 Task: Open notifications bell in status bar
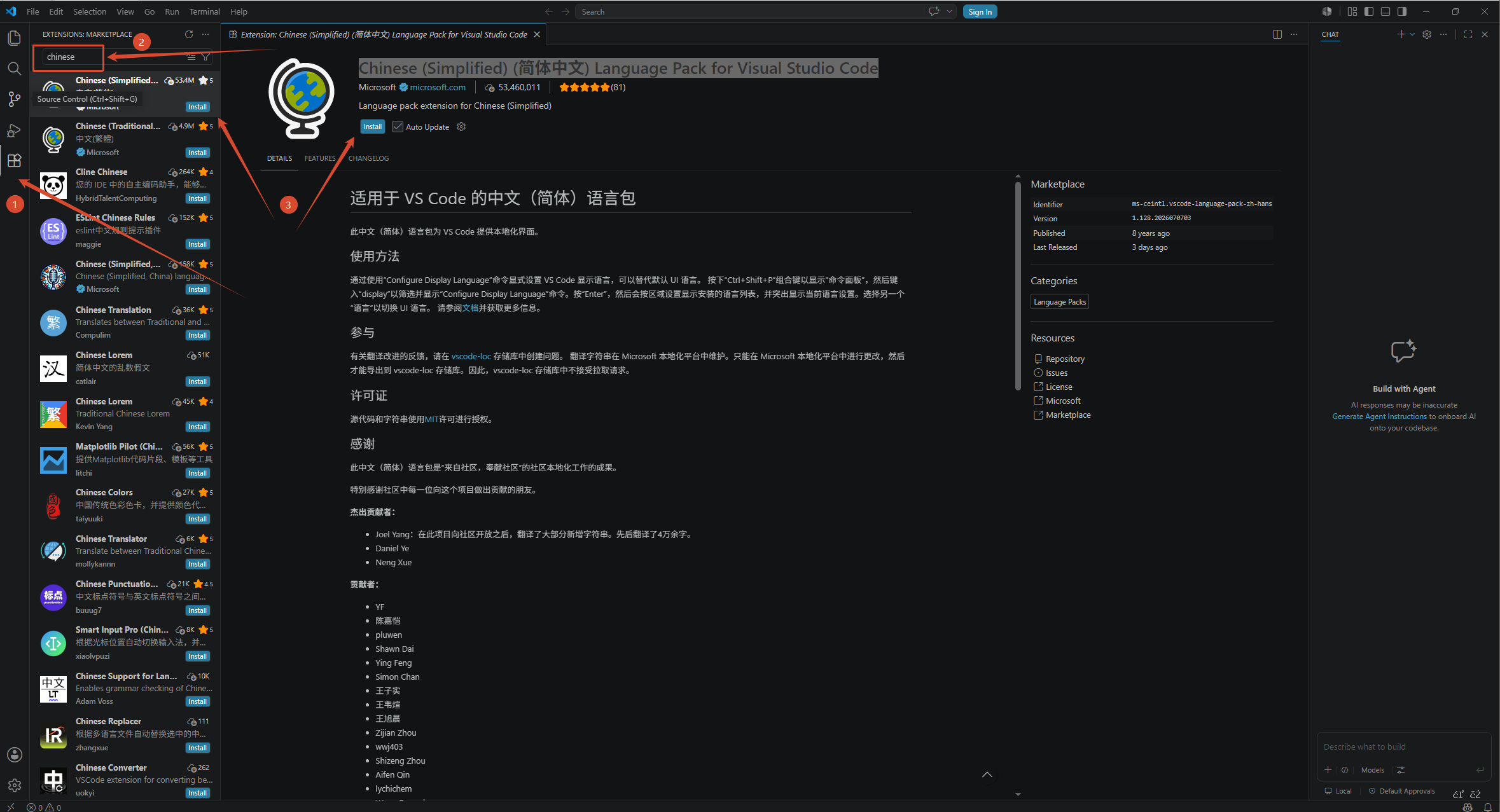pyautogui.click(x=1488, y=807)
